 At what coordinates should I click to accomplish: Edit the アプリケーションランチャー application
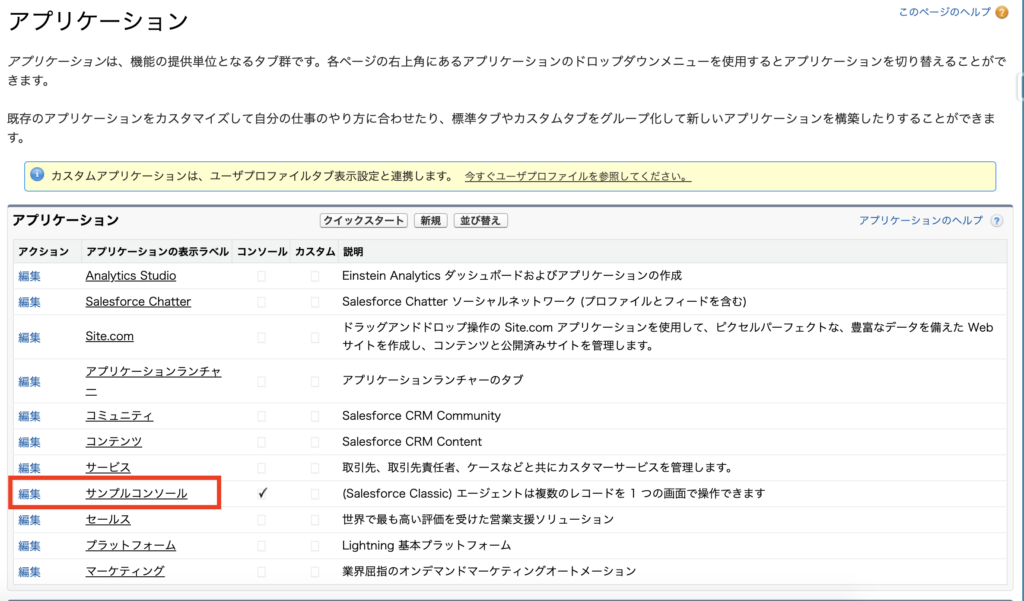29,382
